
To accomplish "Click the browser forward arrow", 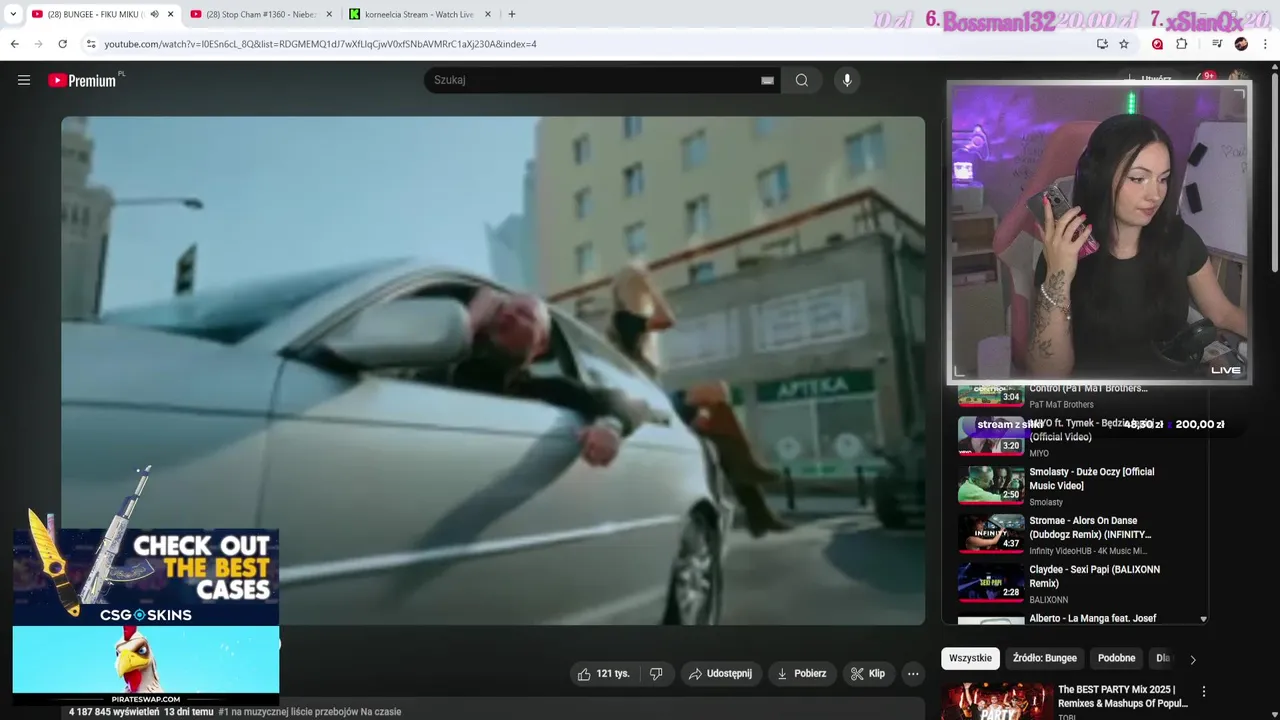I will (39, 44).
